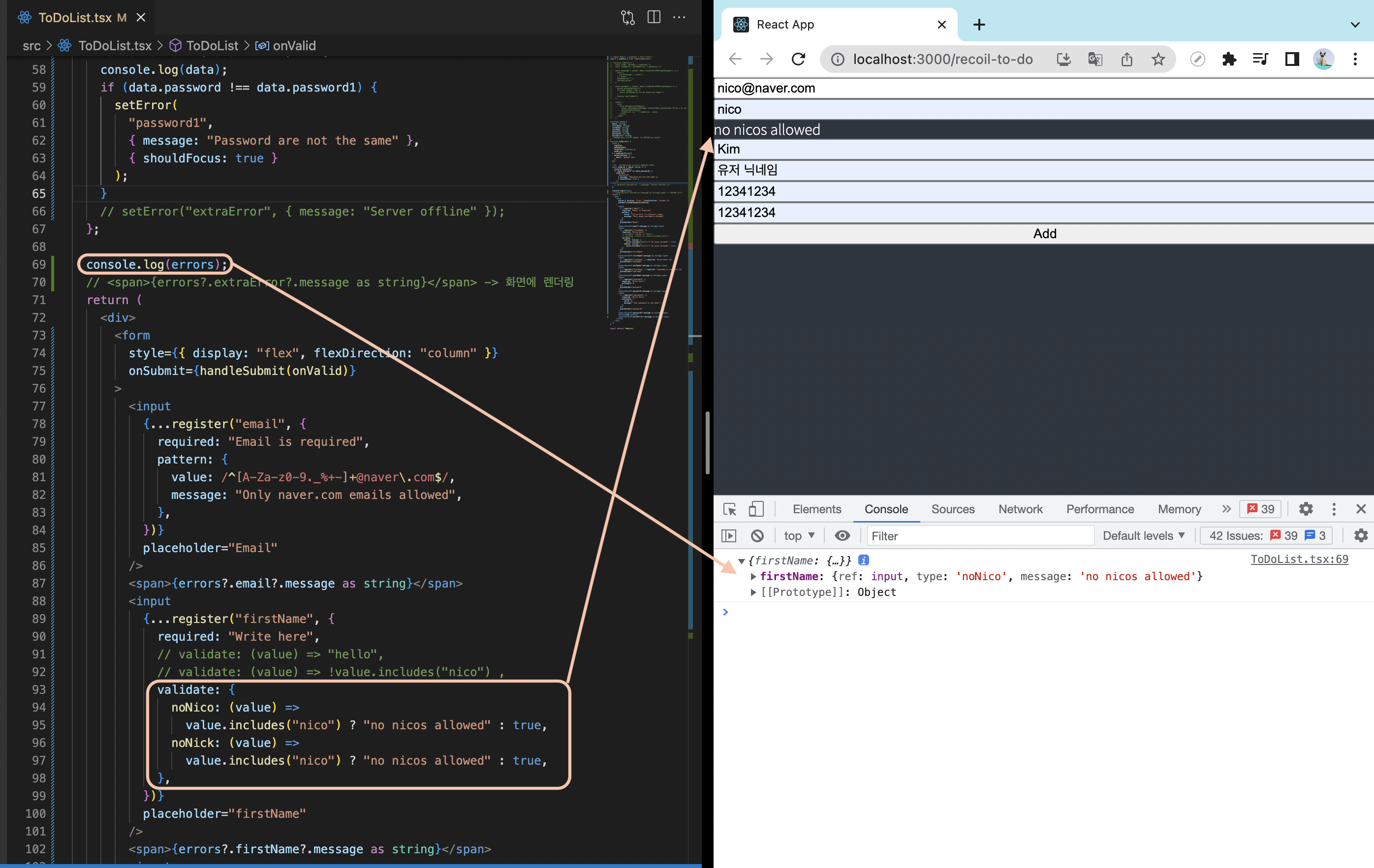The height and width of the screenshot is (868, 1374).
Task: Switch to the Elements tab
Action: pos(816,509)
